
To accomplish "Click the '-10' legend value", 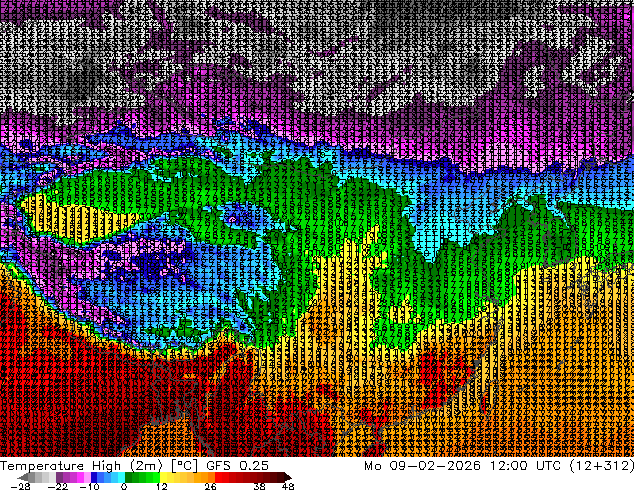I will (89, 486).
